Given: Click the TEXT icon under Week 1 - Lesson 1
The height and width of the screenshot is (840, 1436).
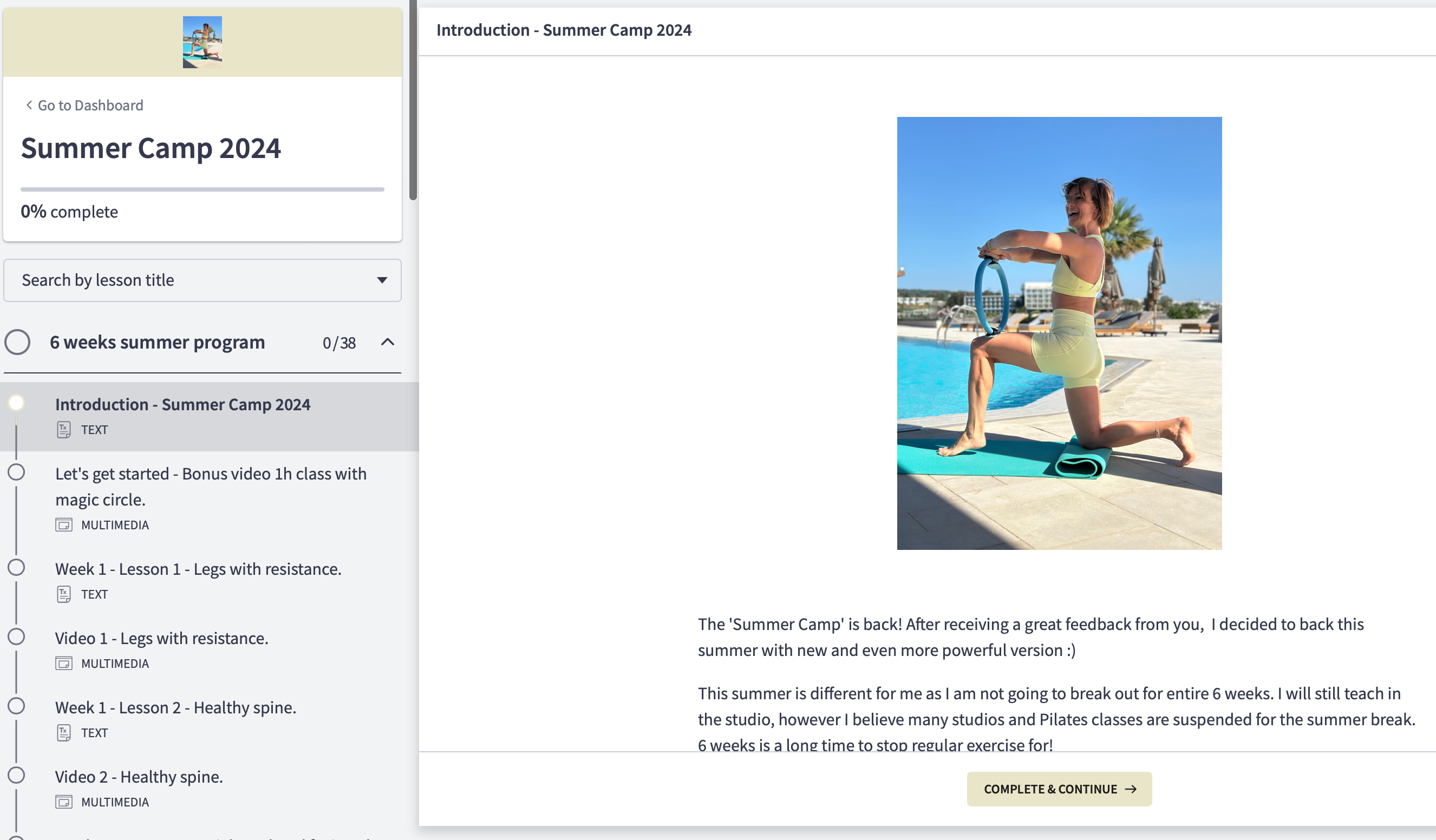Looking at the screenshot, I should pyautogui.click(x=64, y=594).
